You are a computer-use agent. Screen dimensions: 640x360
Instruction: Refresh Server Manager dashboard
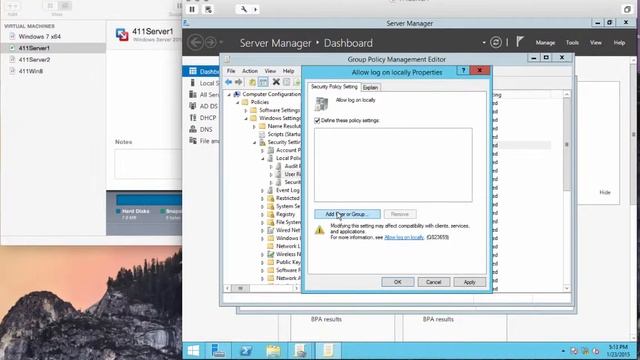pos(496,42)
